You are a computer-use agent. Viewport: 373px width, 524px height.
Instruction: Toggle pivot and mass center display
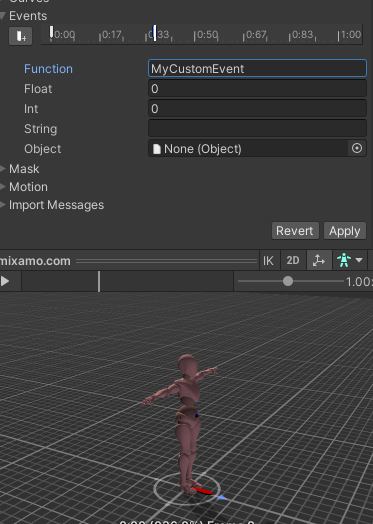pos(319,260)
